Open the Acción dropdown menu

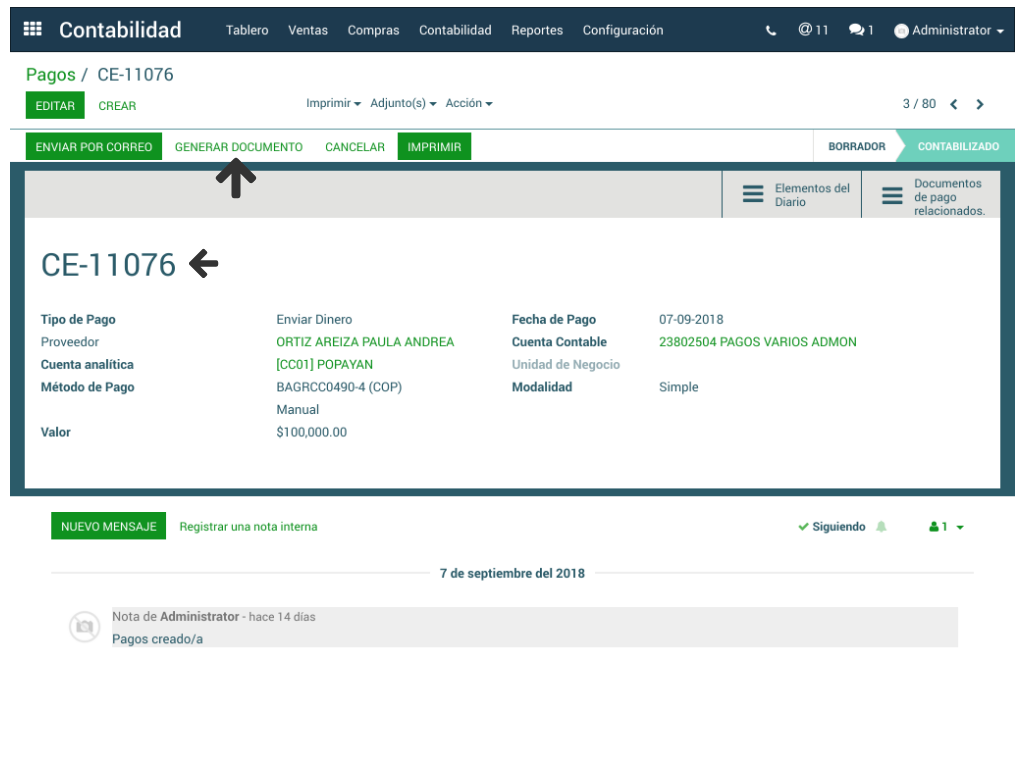coord(468,103)
